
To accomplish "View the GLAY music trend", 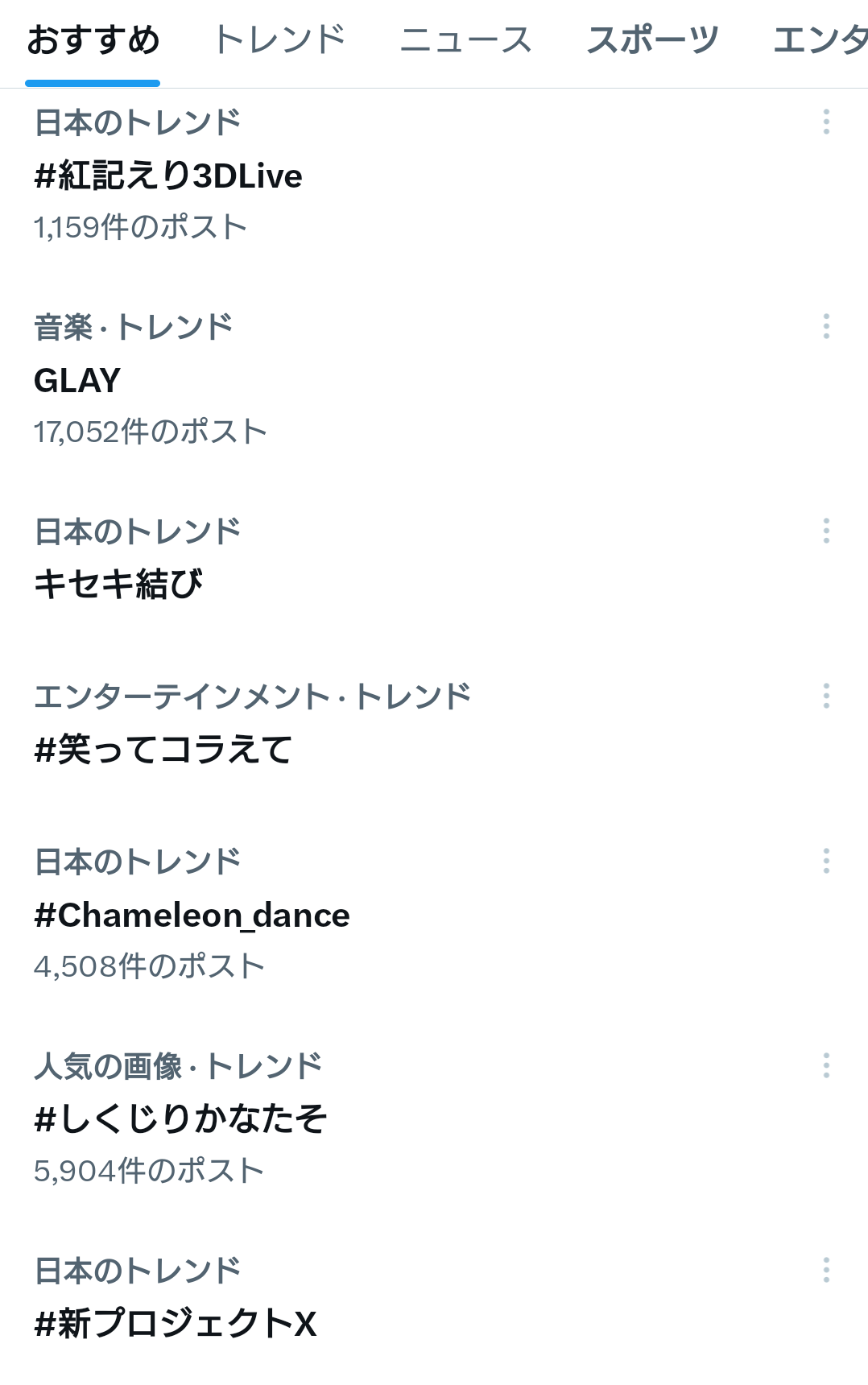I will click(77, 380).
